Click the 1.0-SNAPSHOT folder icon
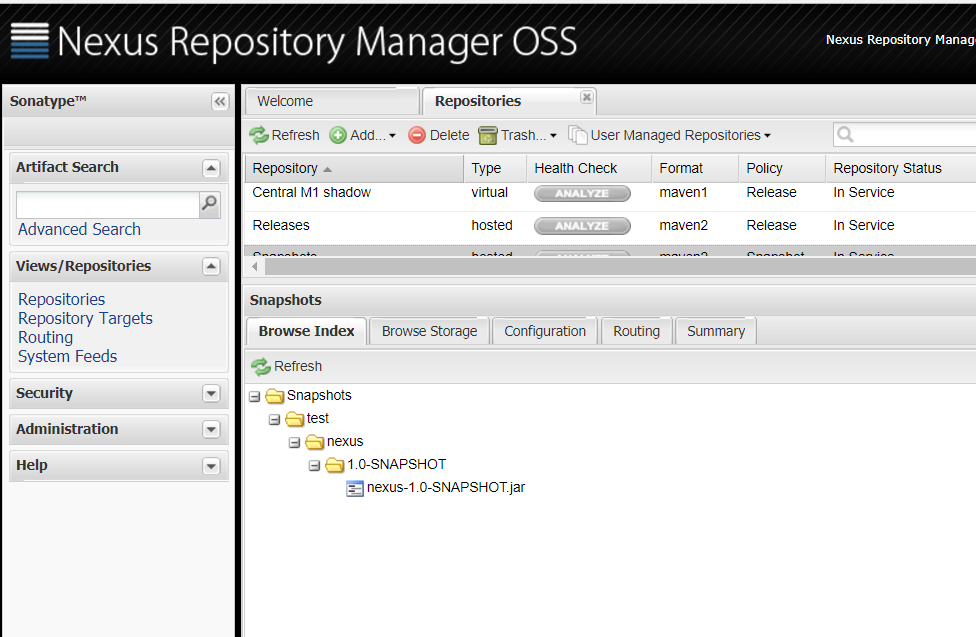976x637 pixels. 334,465
